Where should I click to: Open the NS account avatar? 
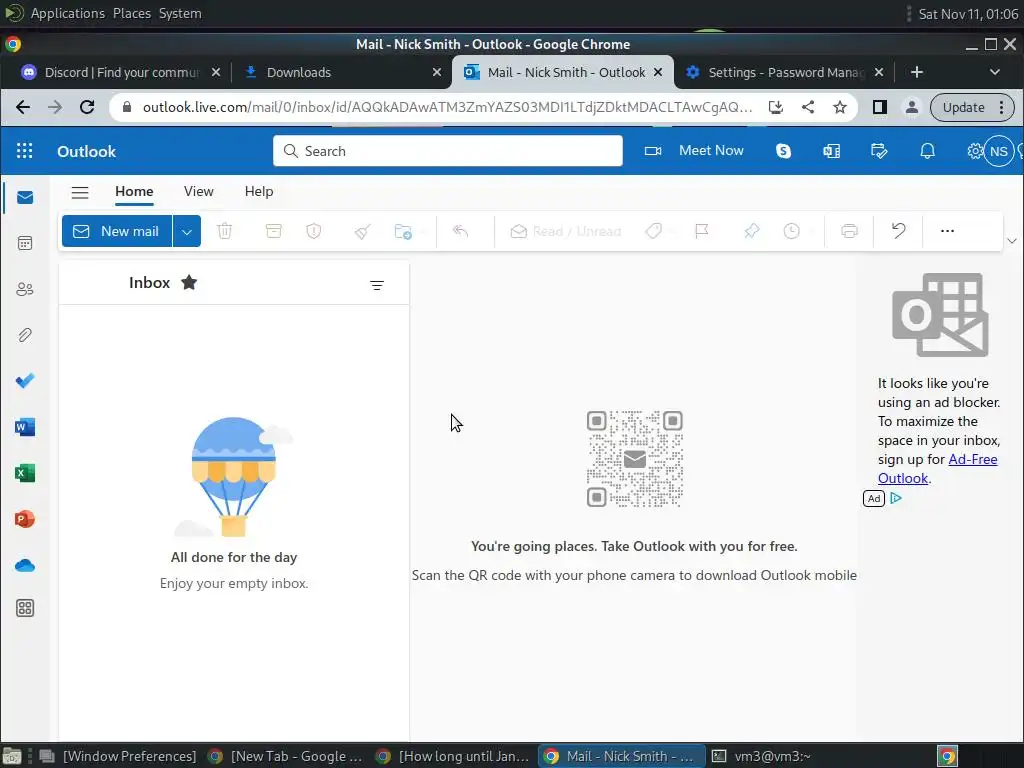point(999,152)
